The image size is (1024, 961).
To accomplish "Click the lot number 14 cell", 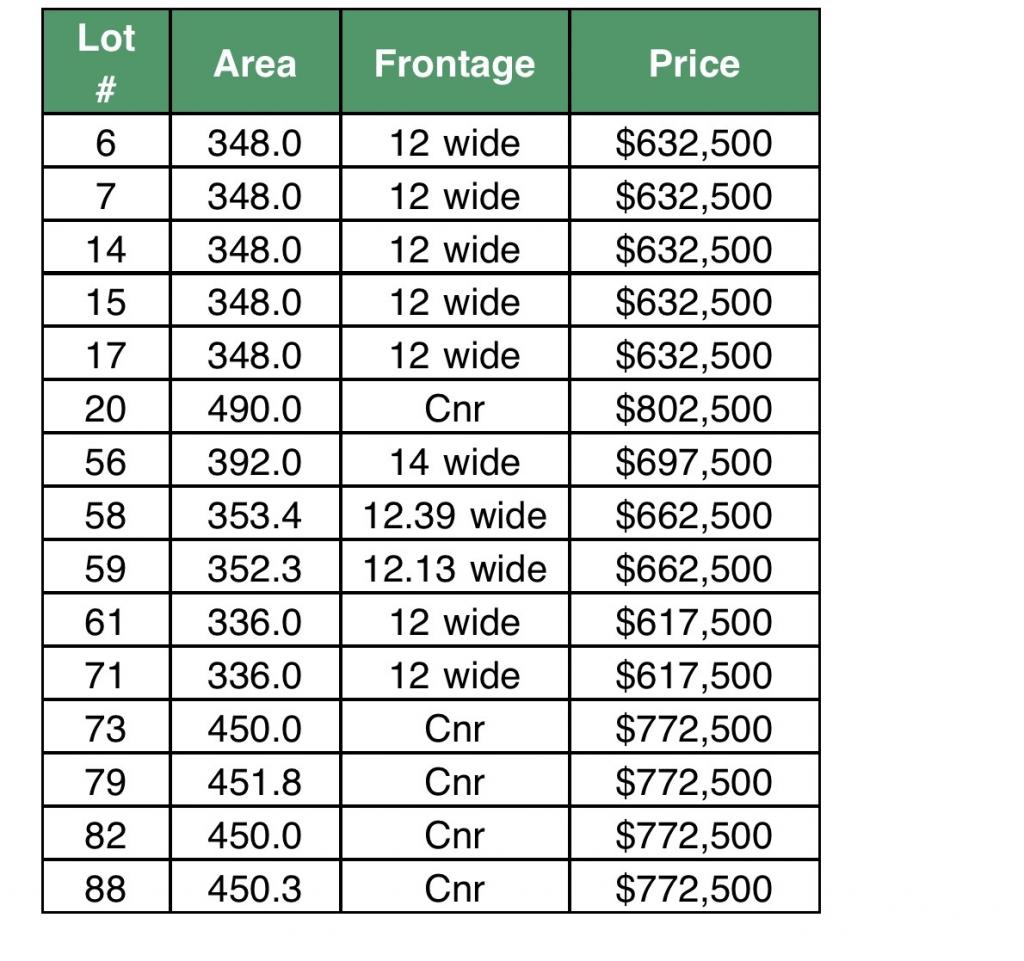I will pos(106,249).
